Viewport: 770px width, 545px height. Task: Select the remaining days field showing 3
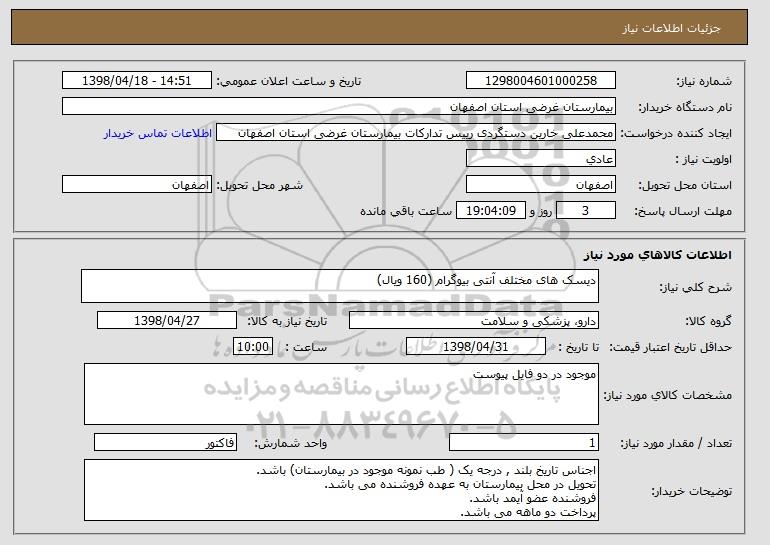[x=585, y=211]
